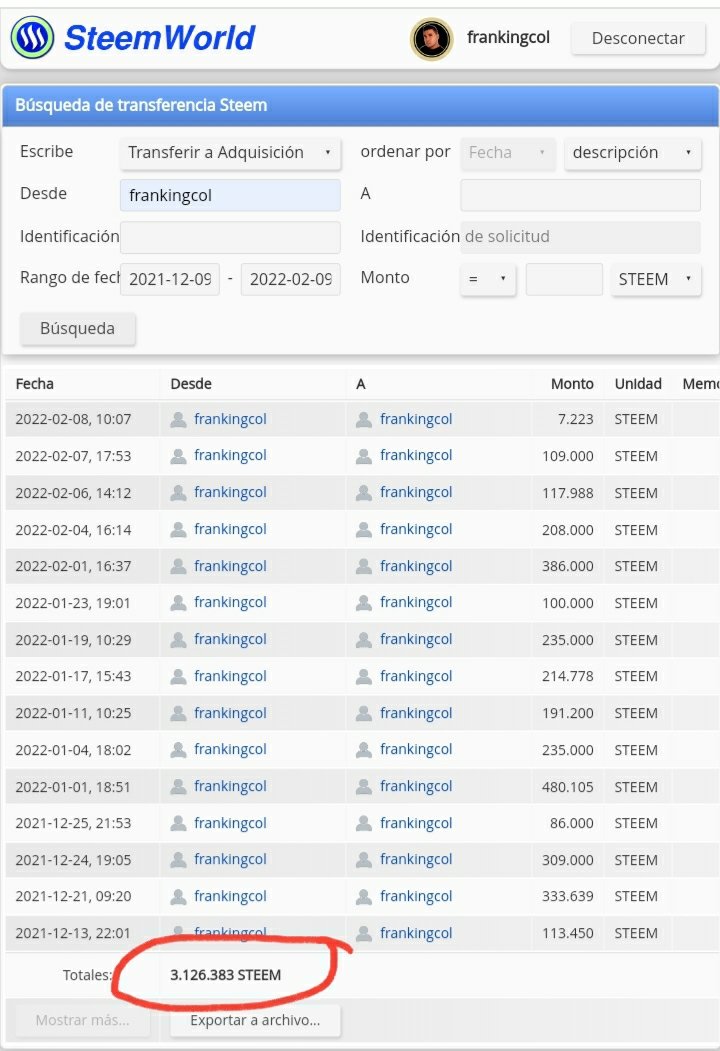
Task: Click sender user icon in 2022-02-07 row
Action: point(178,456)
